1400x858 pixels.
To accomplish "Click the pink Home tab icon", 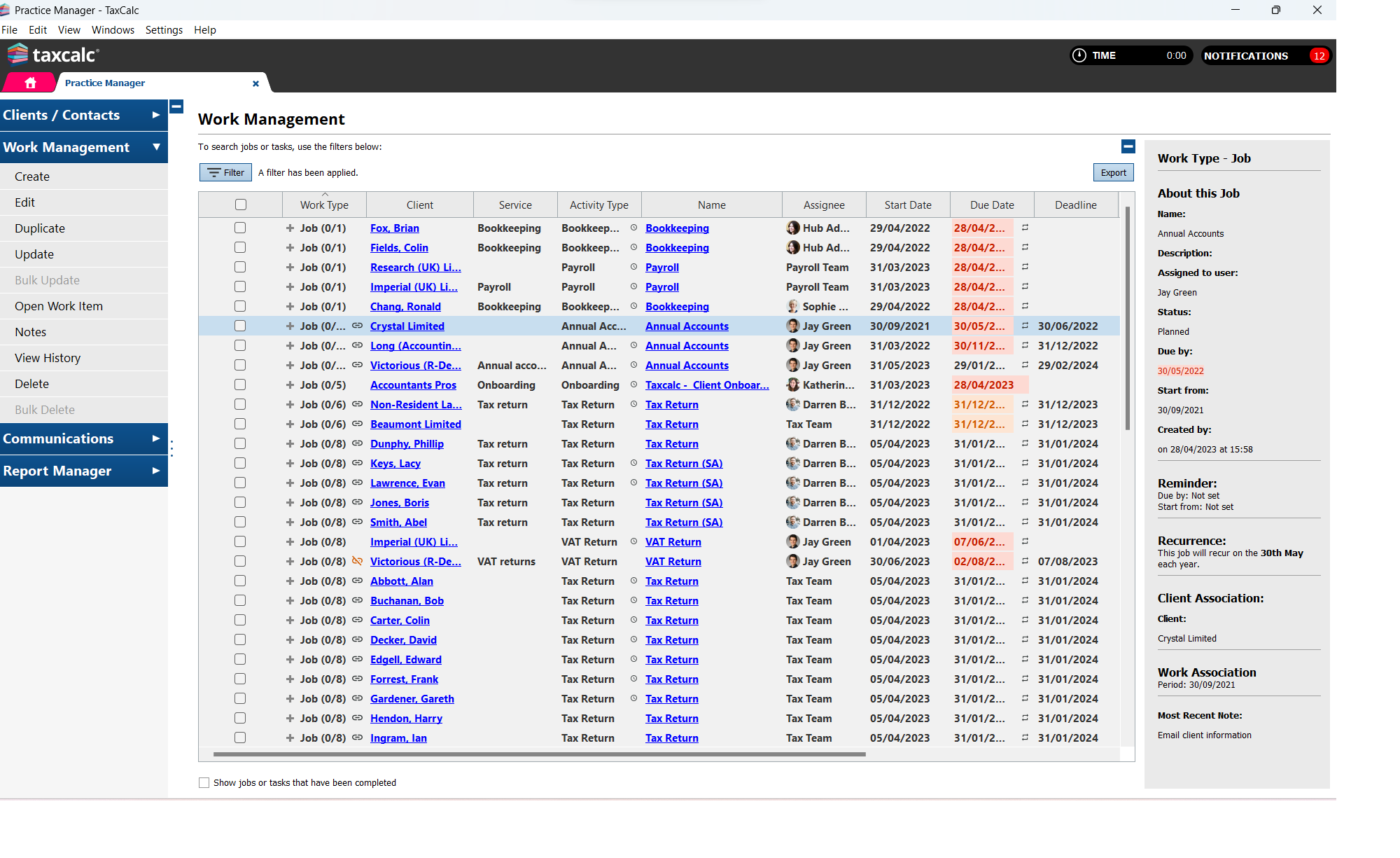I will click(x=30, y=83).
